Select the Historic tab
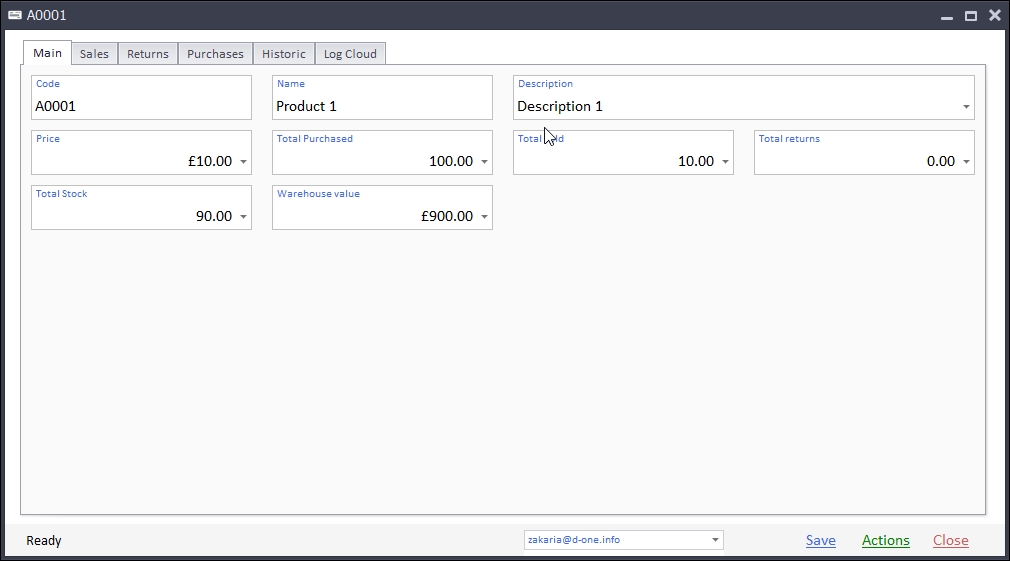This screenshot has width=1010, height=561. pos(284,54)
